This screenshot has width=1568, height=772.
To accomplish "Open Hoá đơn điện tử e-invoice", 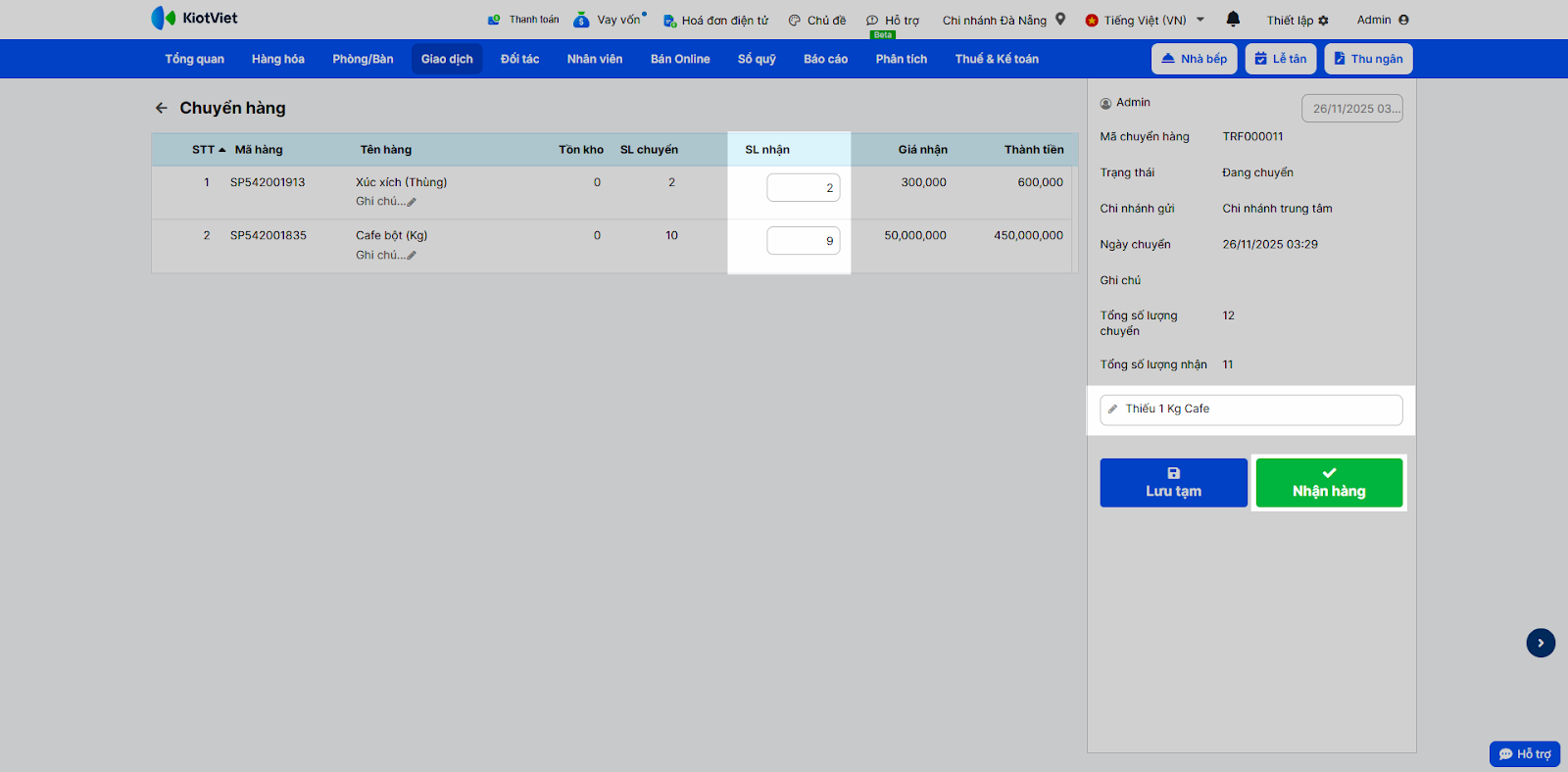I will pos(715,20).
